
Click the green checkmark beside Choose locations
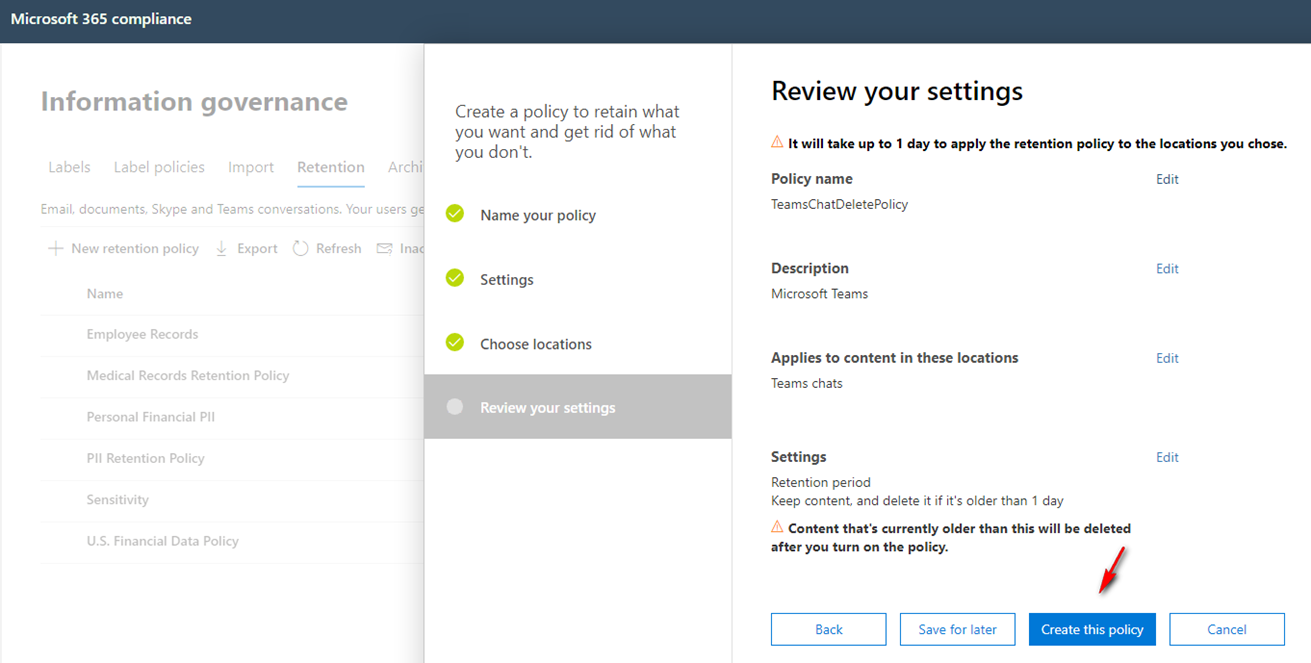[455, 343]
